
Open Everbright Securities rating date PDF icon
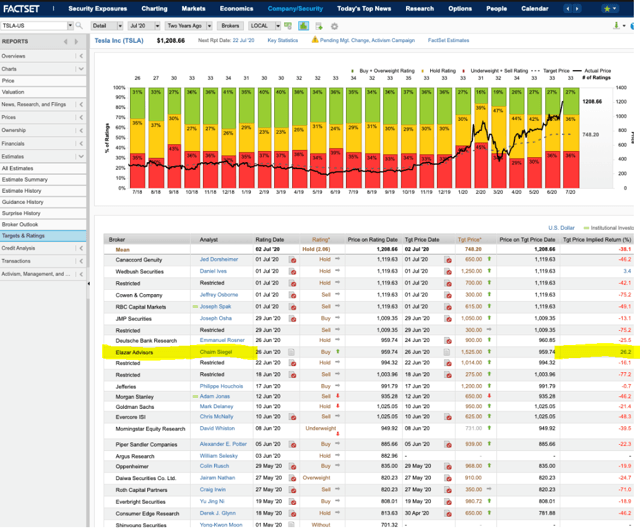(293, 502)
